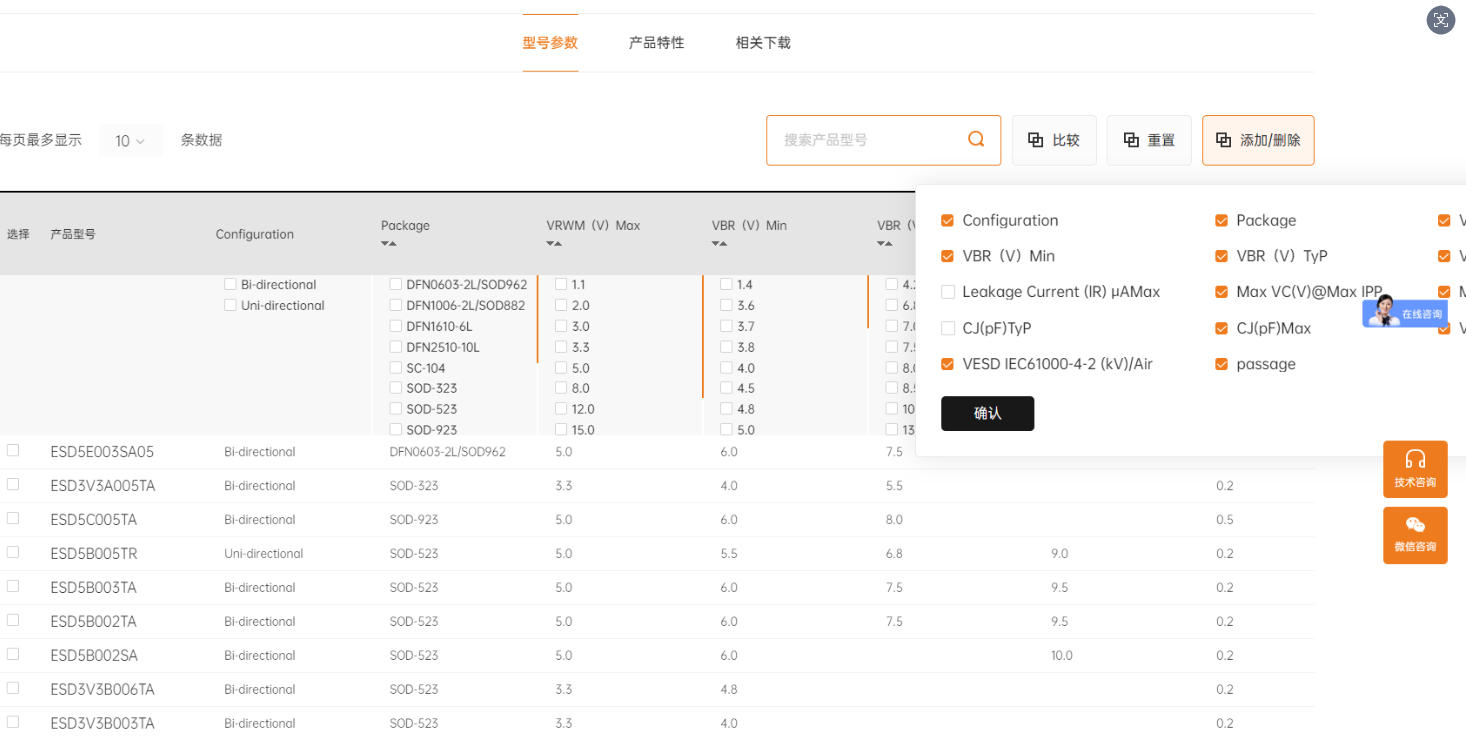Click the search magnifier icon

click(x=975, y=139)
